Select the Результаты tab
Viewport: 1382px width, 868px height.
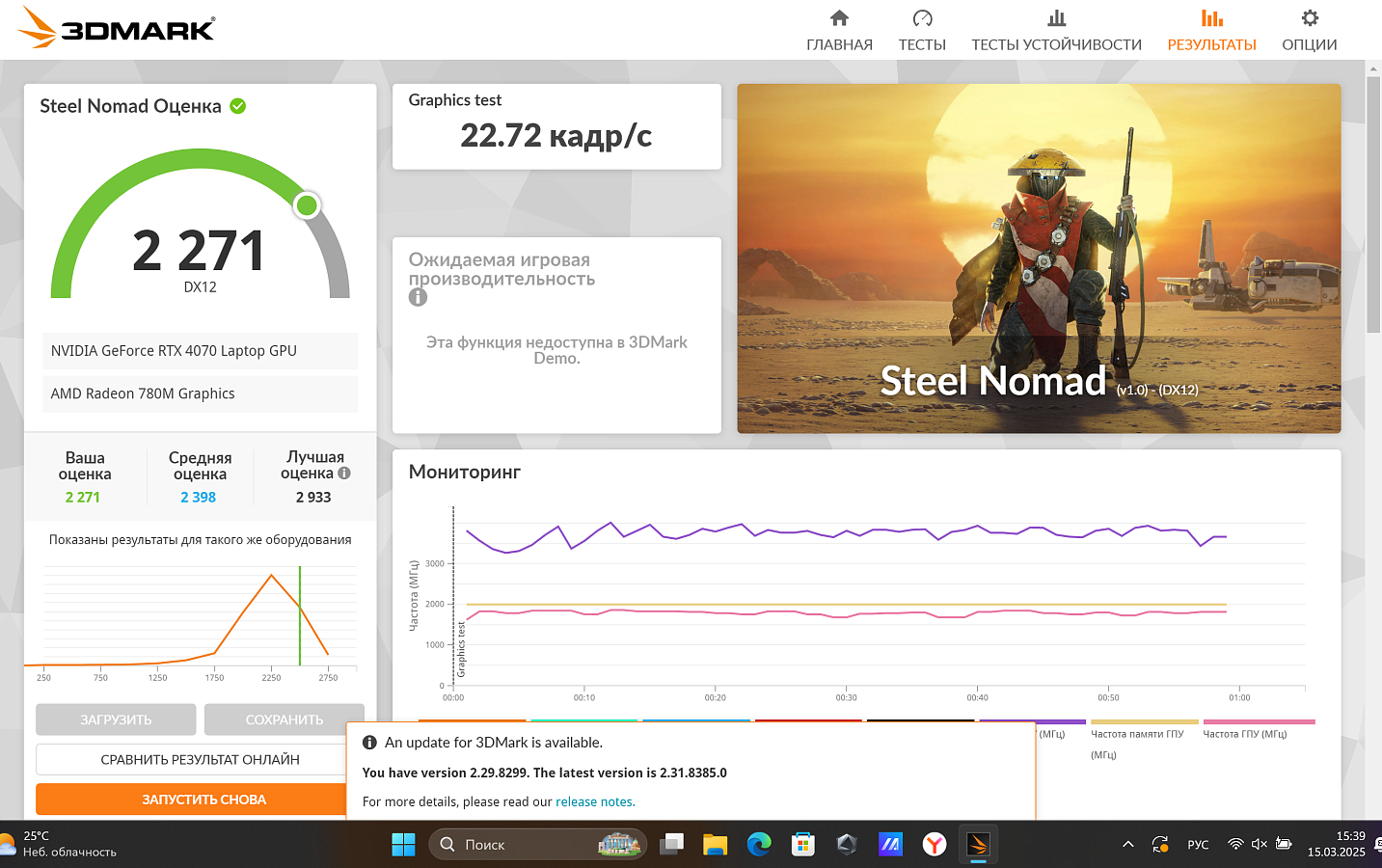coord(1211,31)
